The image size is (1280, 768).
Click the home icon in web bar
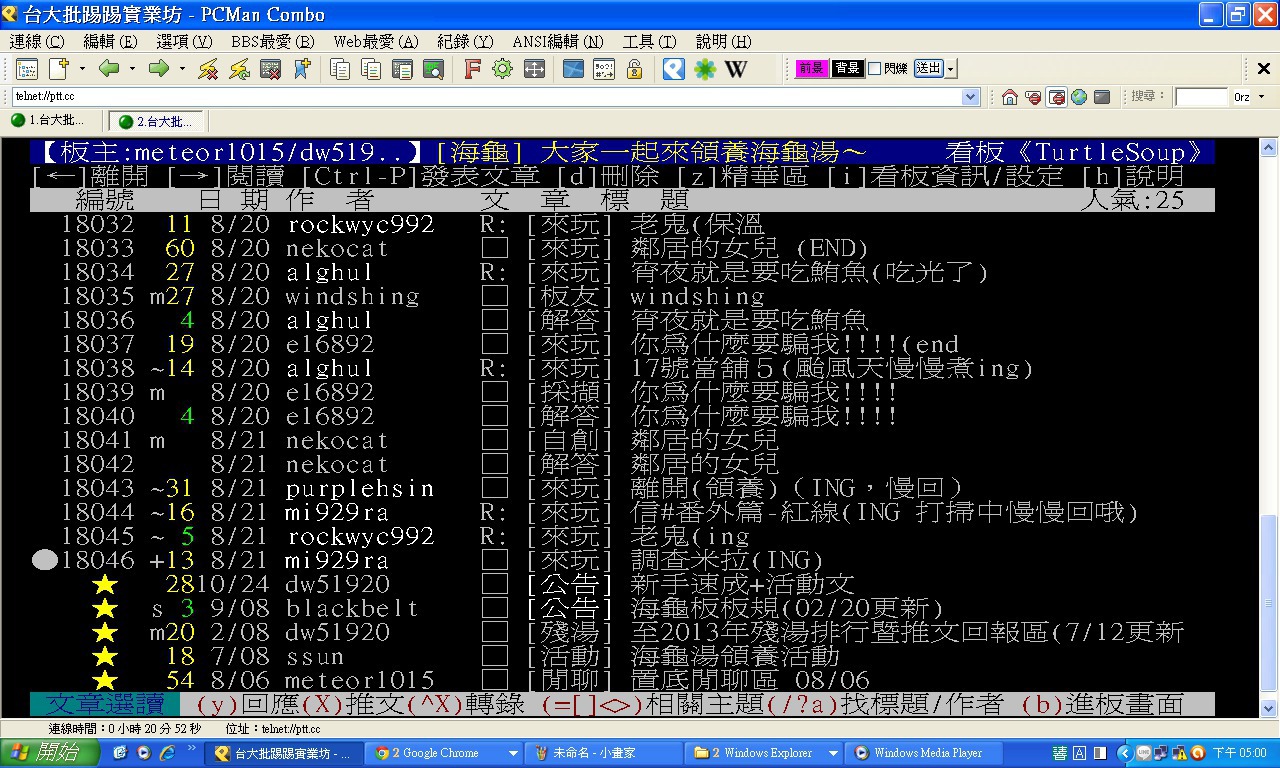click(1010, 97)
